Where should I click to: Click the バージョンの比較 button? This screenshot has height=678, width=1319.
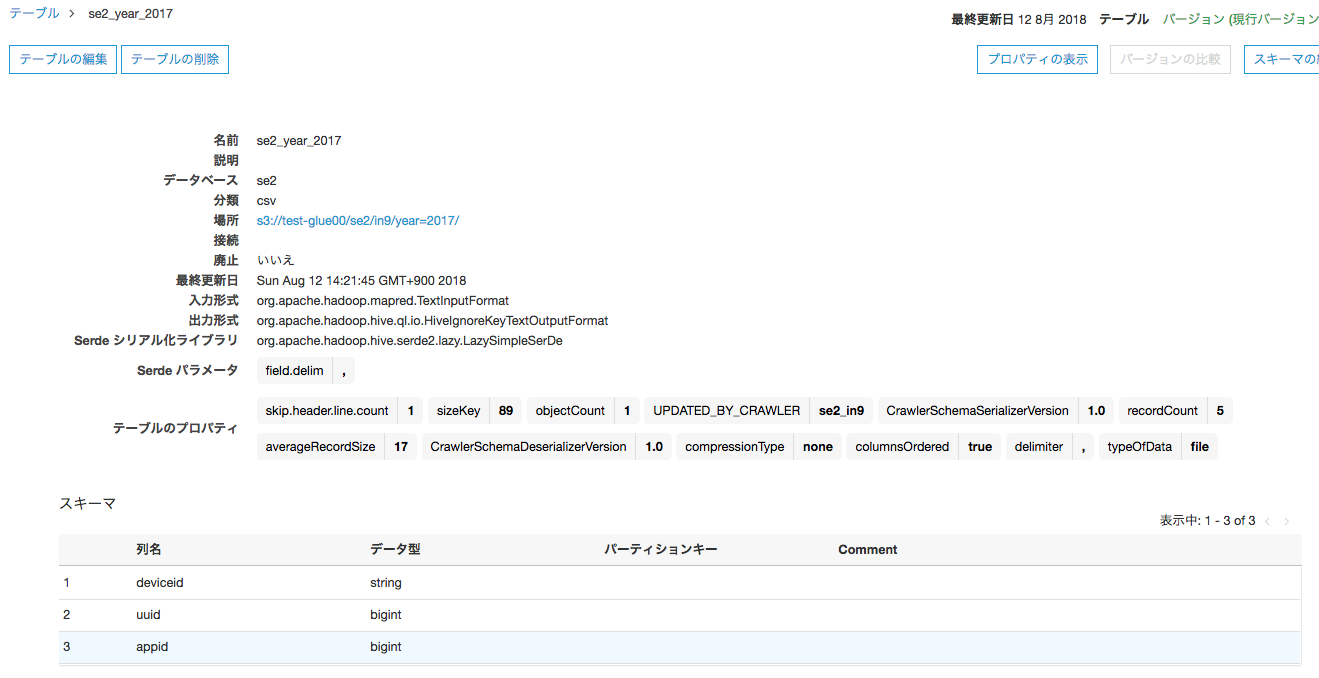point(1170,59)
